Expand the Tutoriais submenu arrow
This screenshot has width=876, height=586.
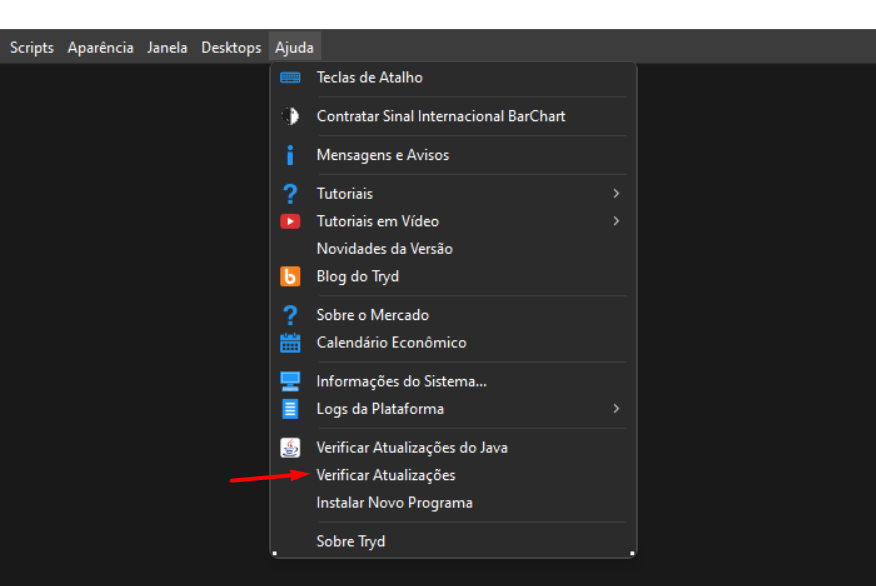pos(616,193)
